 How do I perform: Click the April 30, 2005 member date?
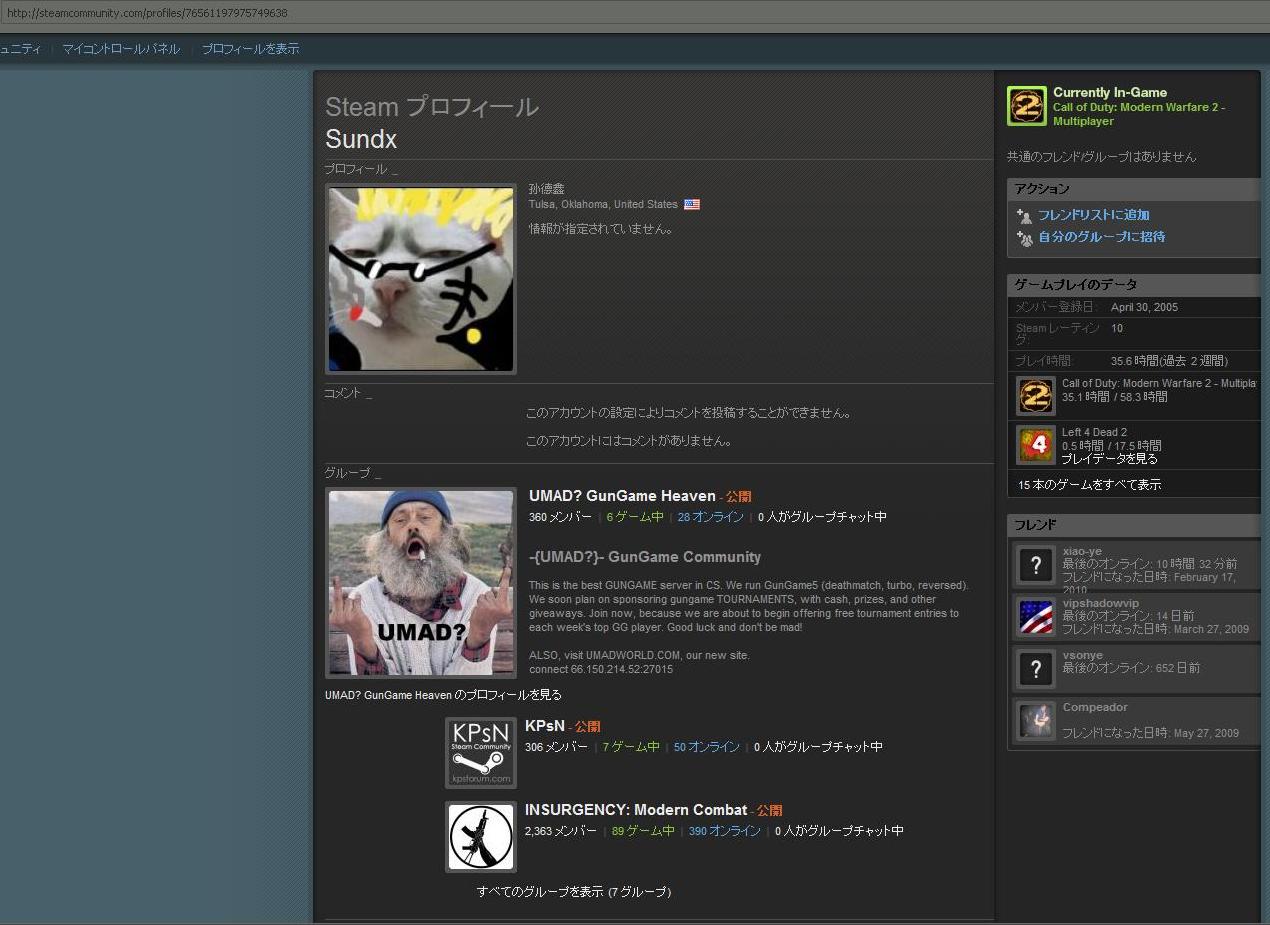pyautogui.click(x=1144, y=307)
